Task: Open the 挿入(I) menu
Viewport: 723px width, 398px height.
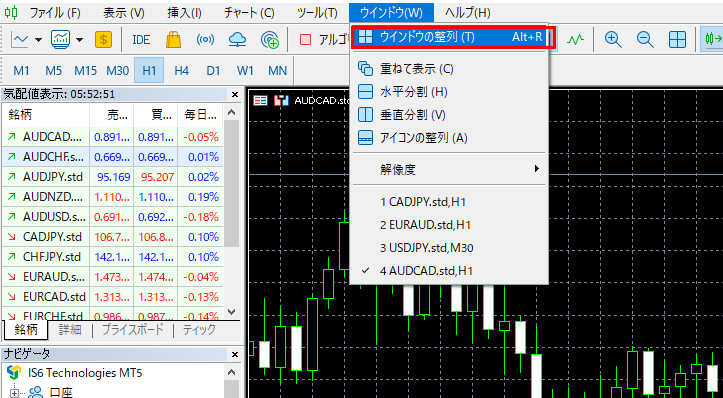Action: (184, 13)
